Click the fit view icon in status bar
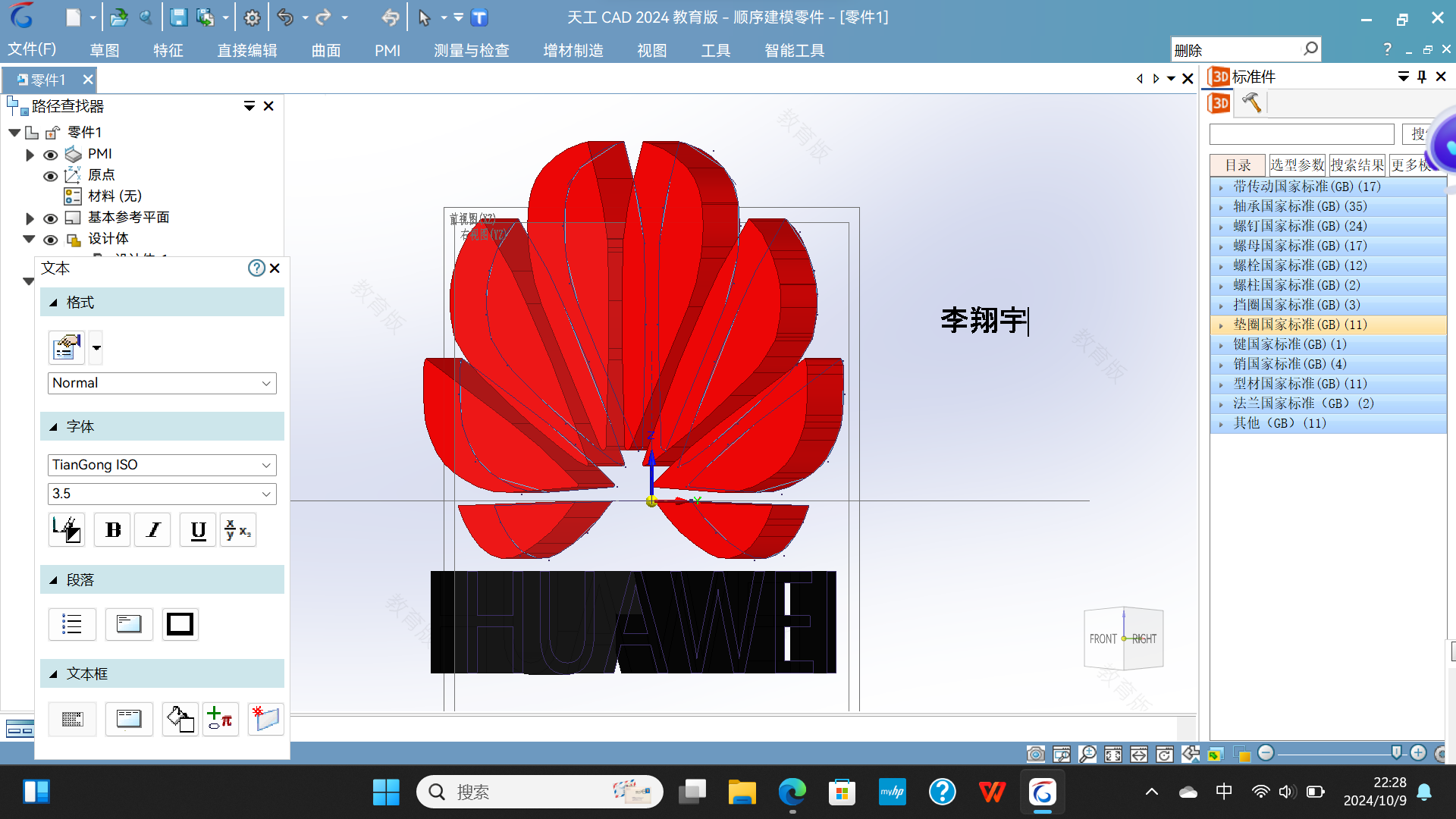The height and width of the screenshot is (819, 1456). pos(1113,754)
